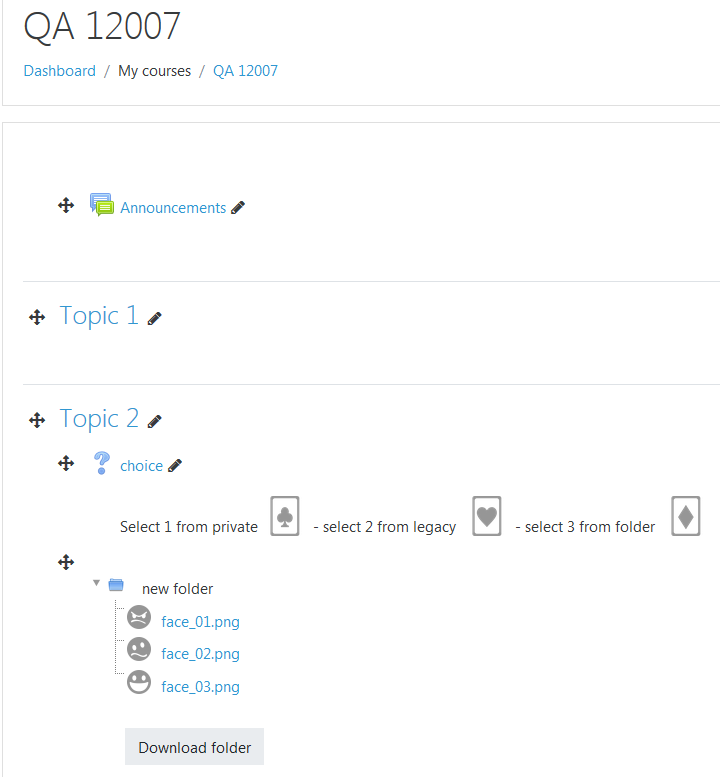Edit the Announcements title with the pencil icon
Viewport: 720px width, 777px height.
point(238,208)
